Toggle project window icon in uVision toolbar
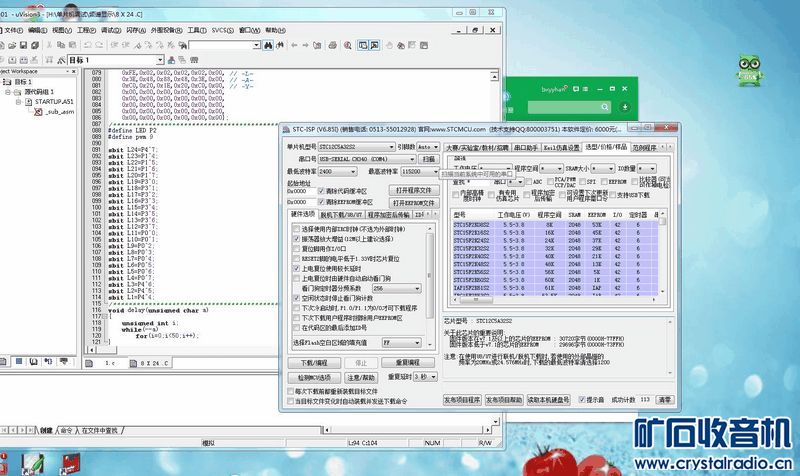 coord(363,45)
